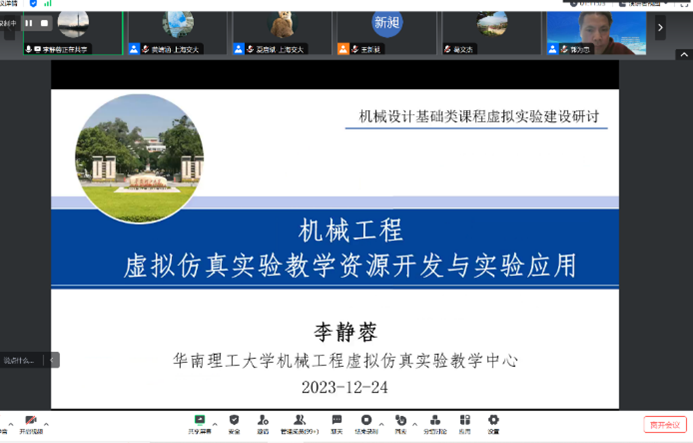Expand the audio options arrow
Image resolution: width=693 pixels, height=443 pixels.
pyautogui.click(x=11, y=421)
